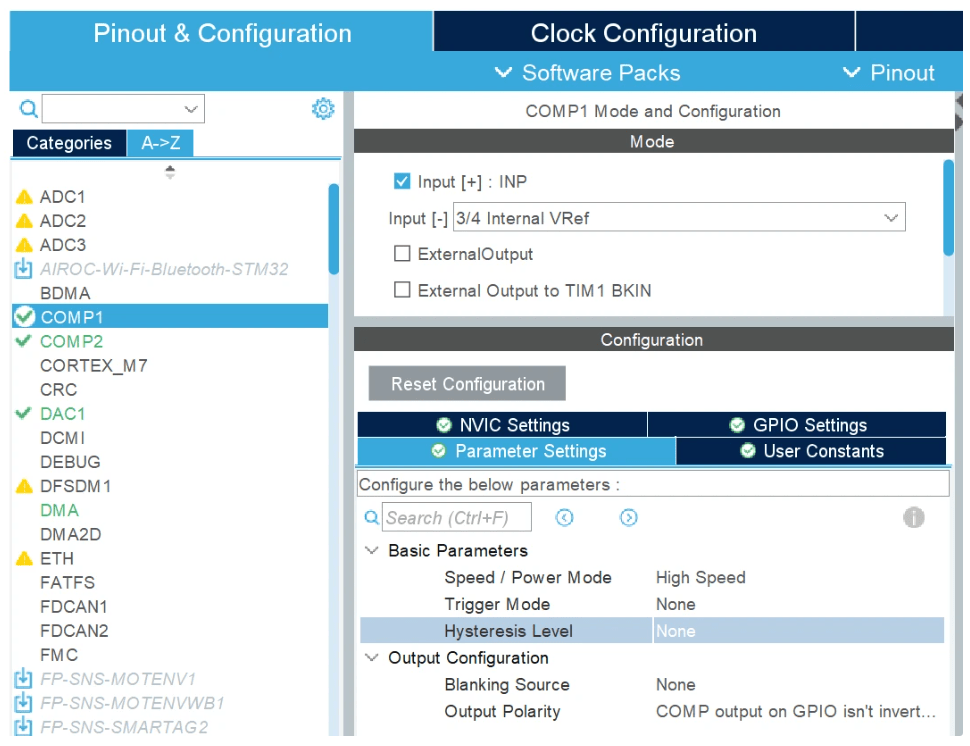The height and width of the screenshot is (746, 970).
Task: Collapse the Output Configuration section
Action: coord(372,658)
